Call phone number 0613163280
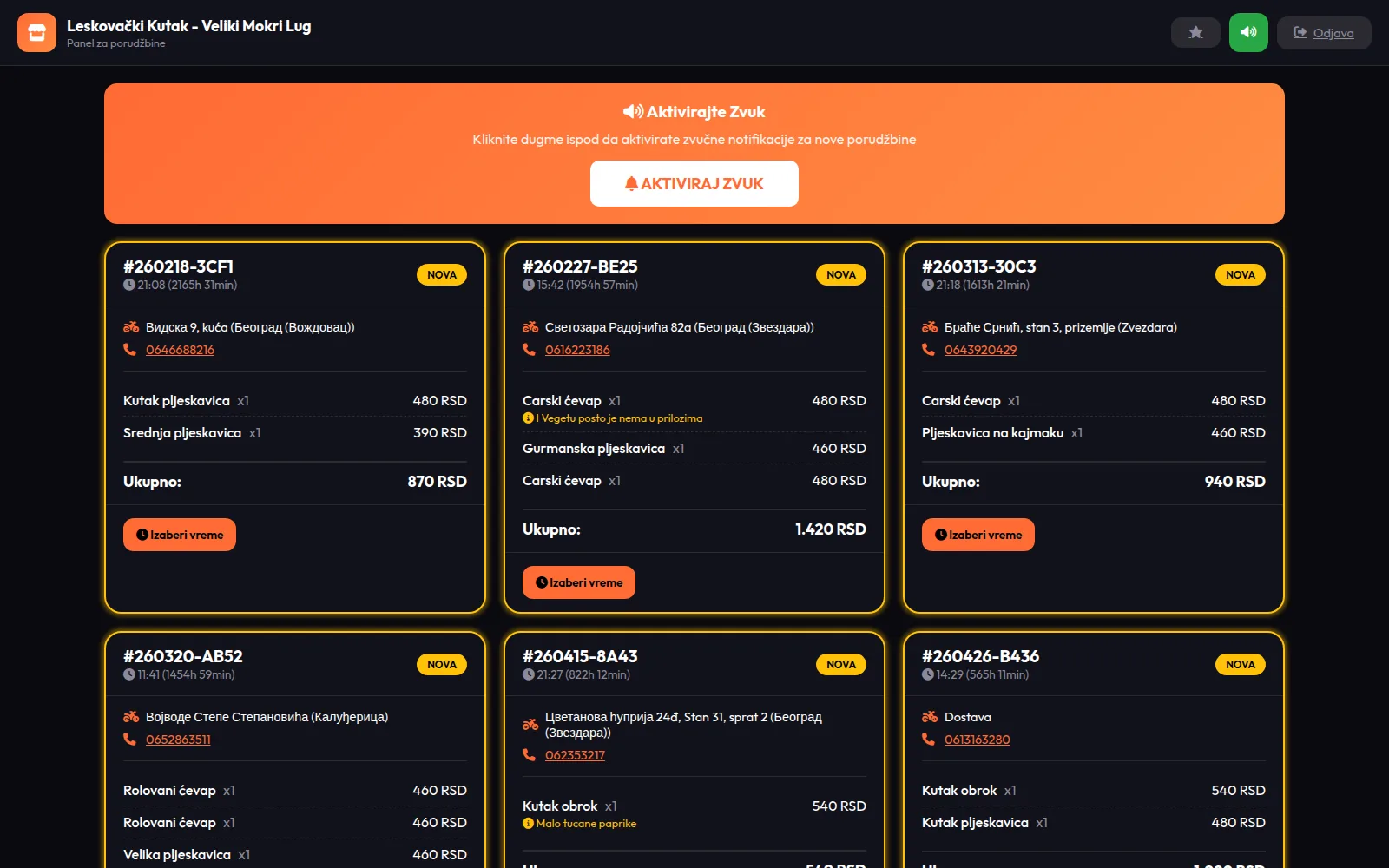The image size is (1389, 868). coord(977,740)
